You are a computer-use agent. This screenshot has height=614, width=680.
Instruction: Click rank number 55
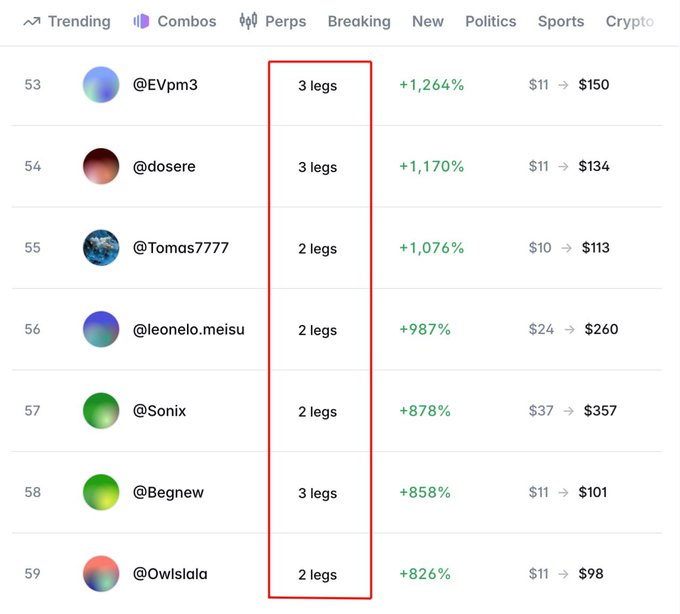click(33, 248)
